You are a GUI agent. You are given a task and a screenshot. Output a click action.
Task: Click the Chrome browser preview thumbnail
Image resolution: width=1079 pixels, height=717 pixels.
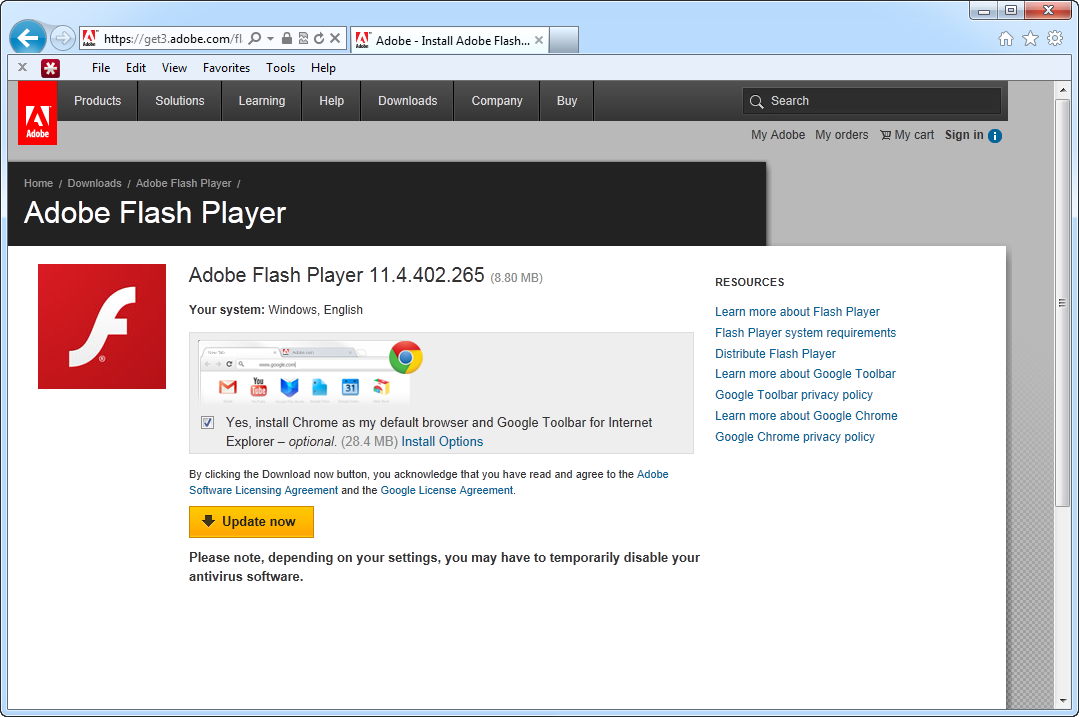click(x=310, y=372)
